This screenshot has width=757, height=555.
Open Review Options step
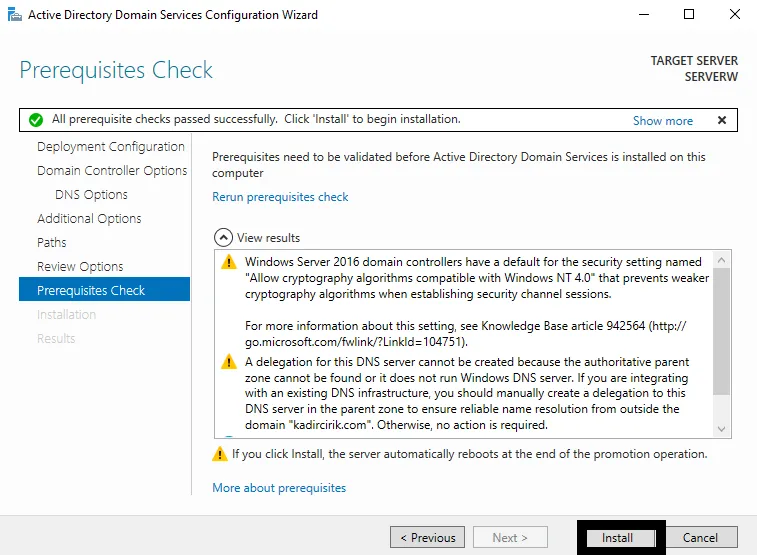(80, 266)
